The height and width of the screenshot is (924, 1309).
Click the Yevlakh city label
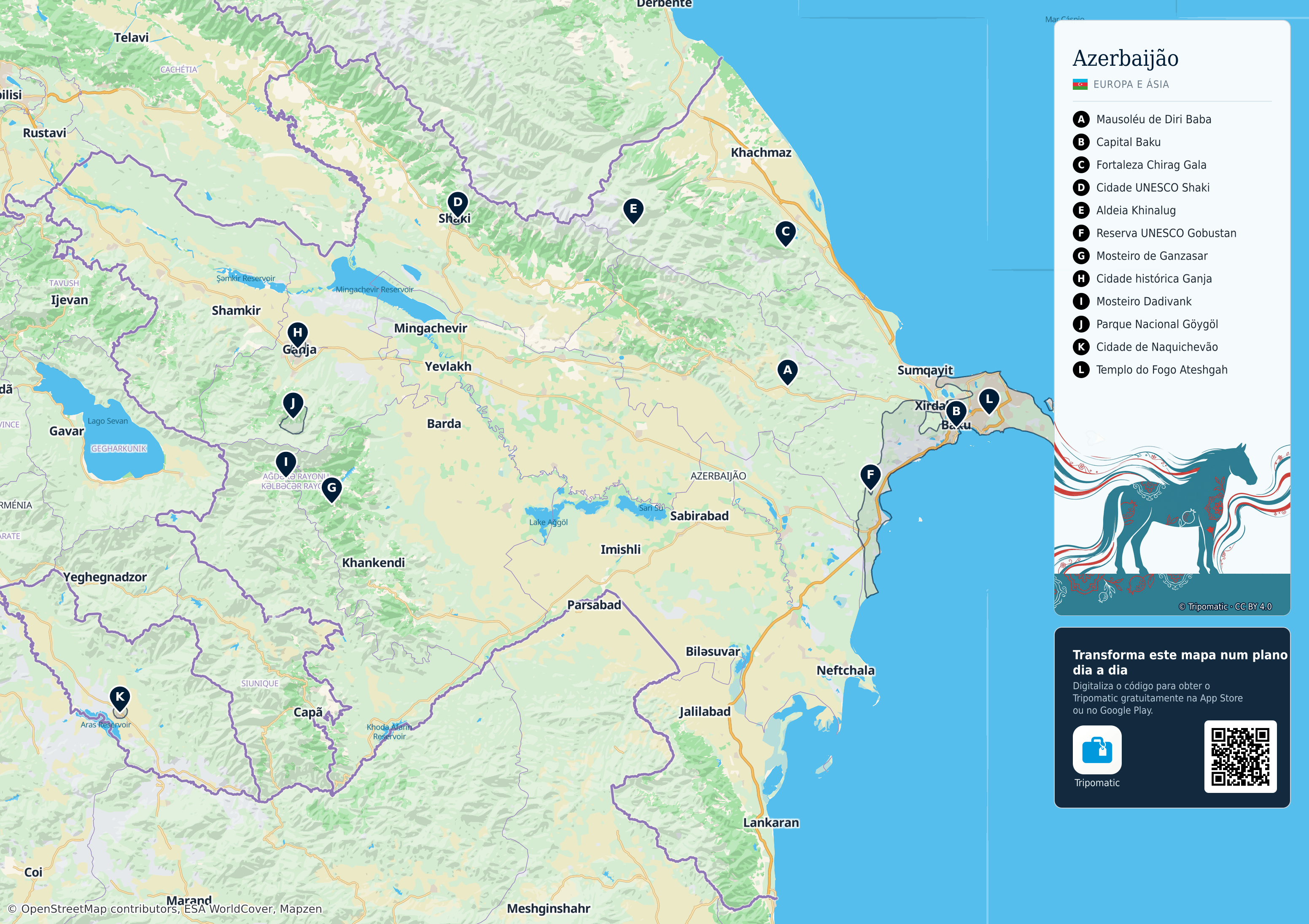click(448, 366)
